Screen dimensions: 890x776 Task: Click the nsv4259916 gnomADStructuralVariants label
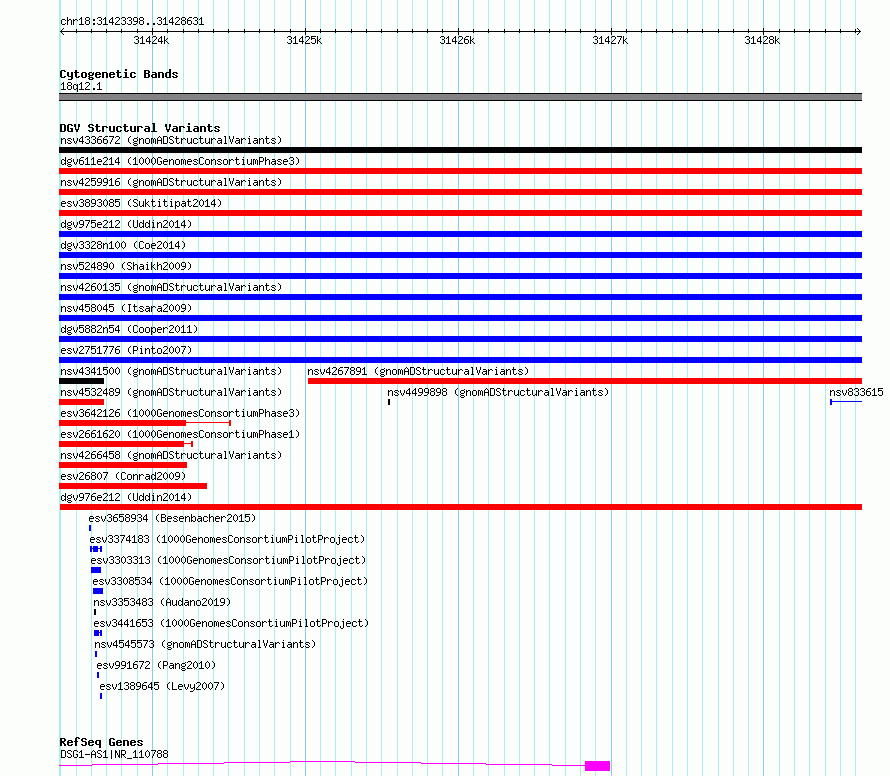click(171, 182)
